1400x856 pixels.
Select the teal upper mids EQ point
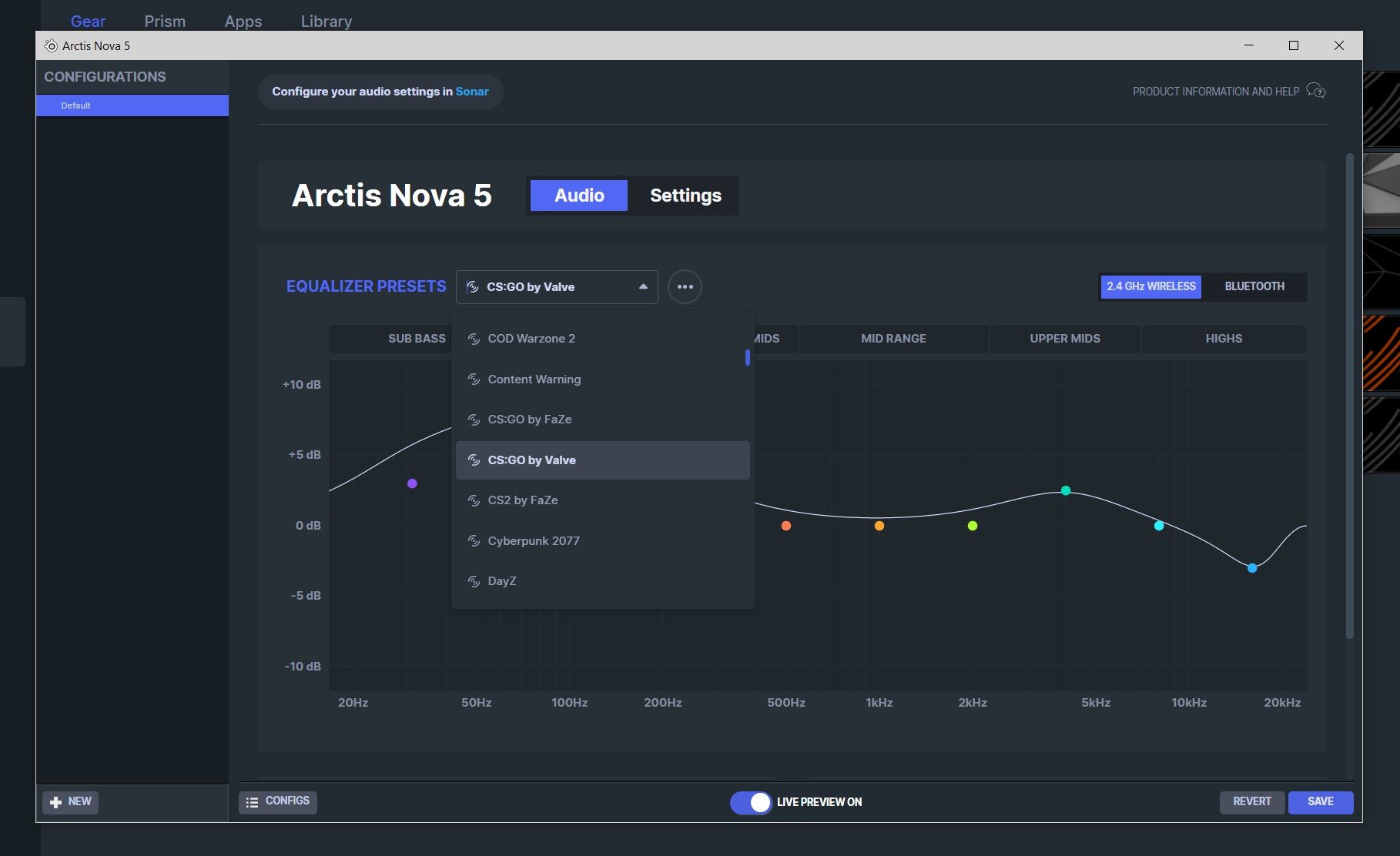(x=1066, y=490)
